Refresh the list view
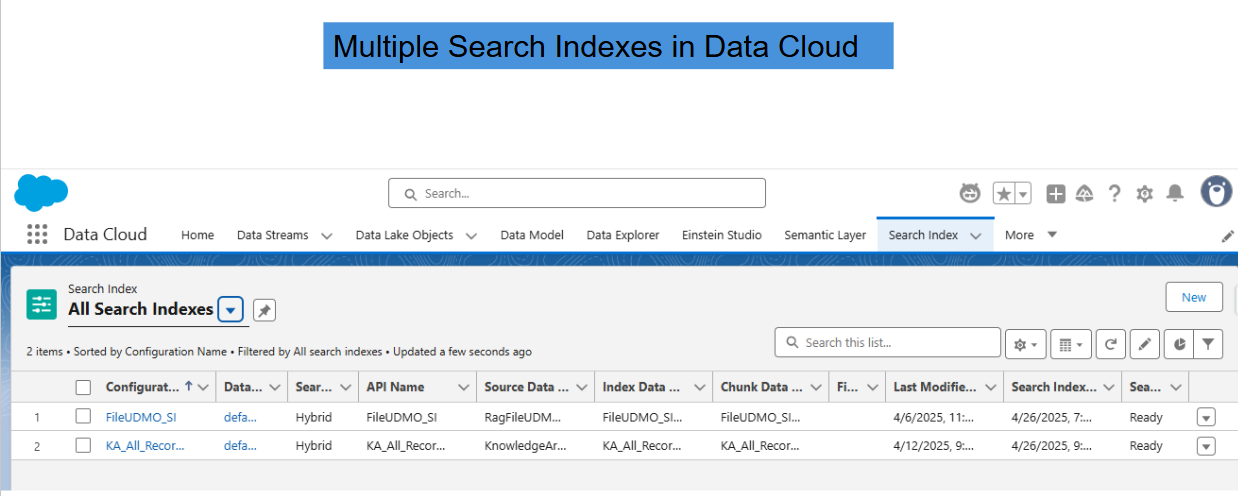 [x=1111, y=344]
